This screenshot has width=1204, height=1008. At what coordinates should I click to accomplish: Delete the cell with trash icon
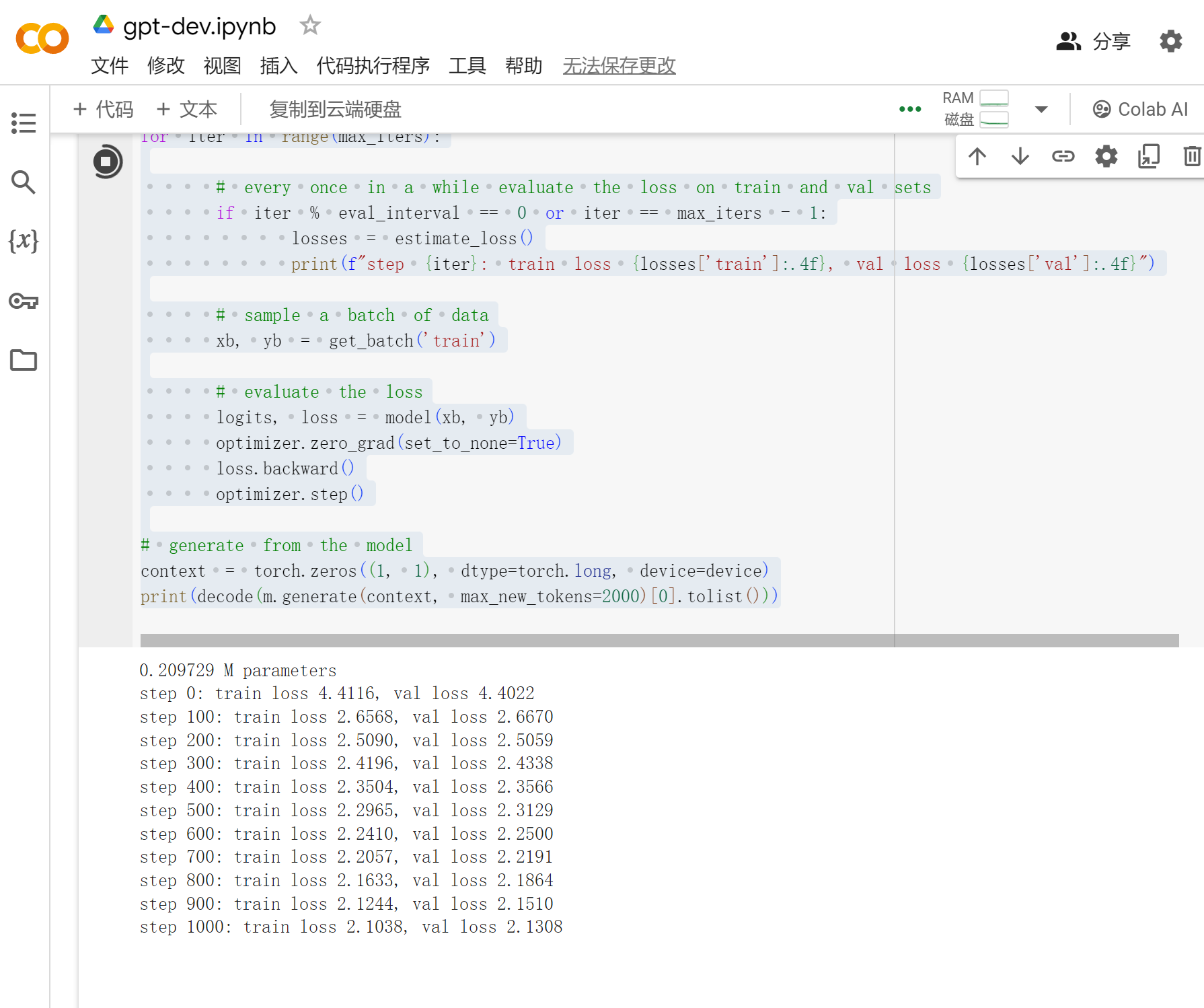click(x=1192, y=156)
